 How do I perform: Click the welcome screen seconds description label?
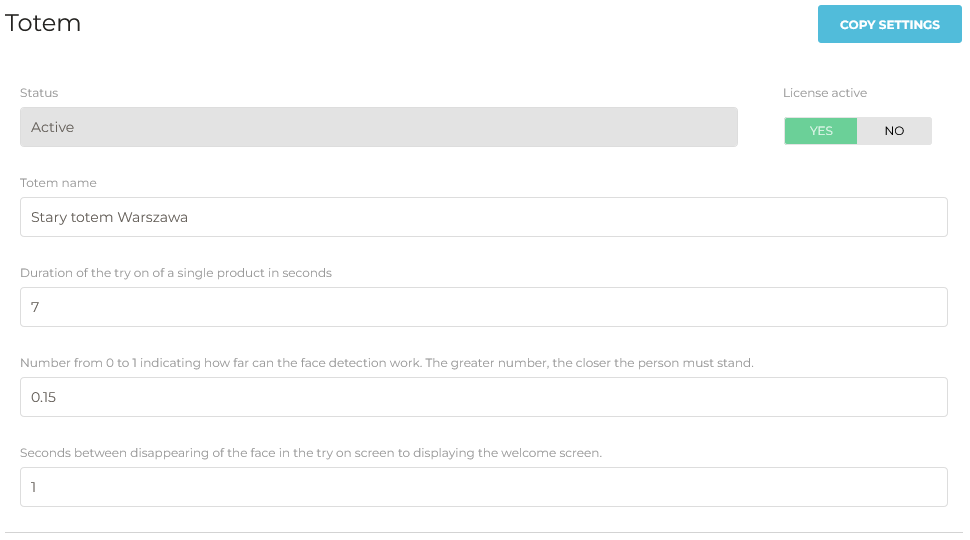(x=311, y=453)
